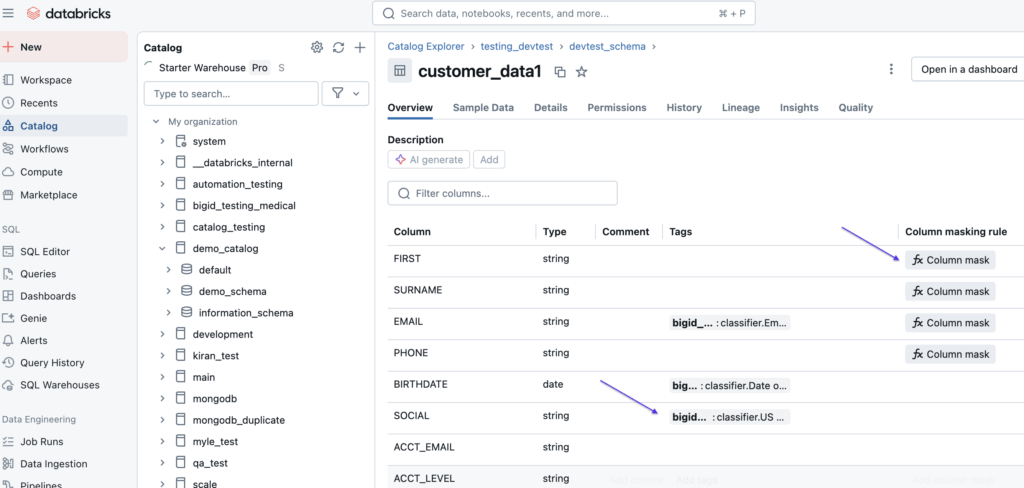Screen dimensions: 1024x488
Task: Click SOCIAL row classifier tag
Action: click(730, 416)
